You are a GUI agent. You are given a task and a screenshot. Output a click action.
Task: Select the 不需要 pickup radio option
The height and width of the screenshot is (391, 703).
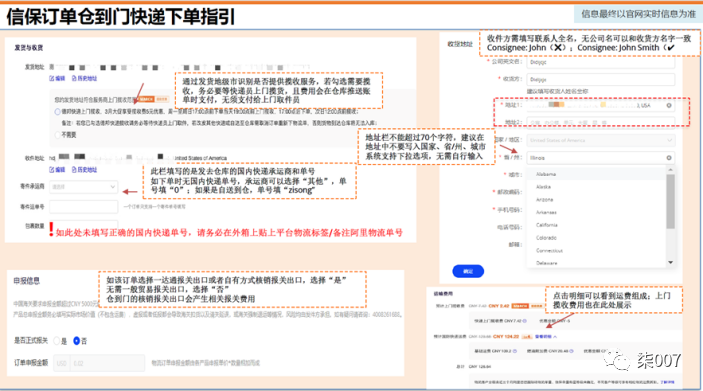(57, 135)
